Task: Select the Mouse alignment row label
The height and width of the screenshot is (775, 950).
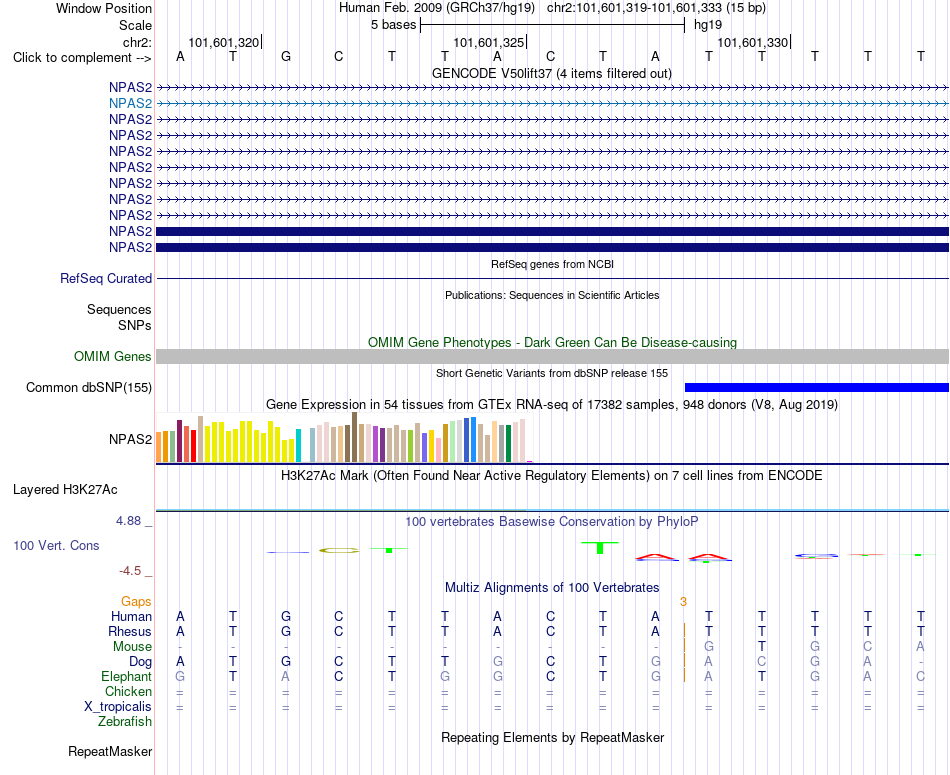Action: tap(132, 647)
